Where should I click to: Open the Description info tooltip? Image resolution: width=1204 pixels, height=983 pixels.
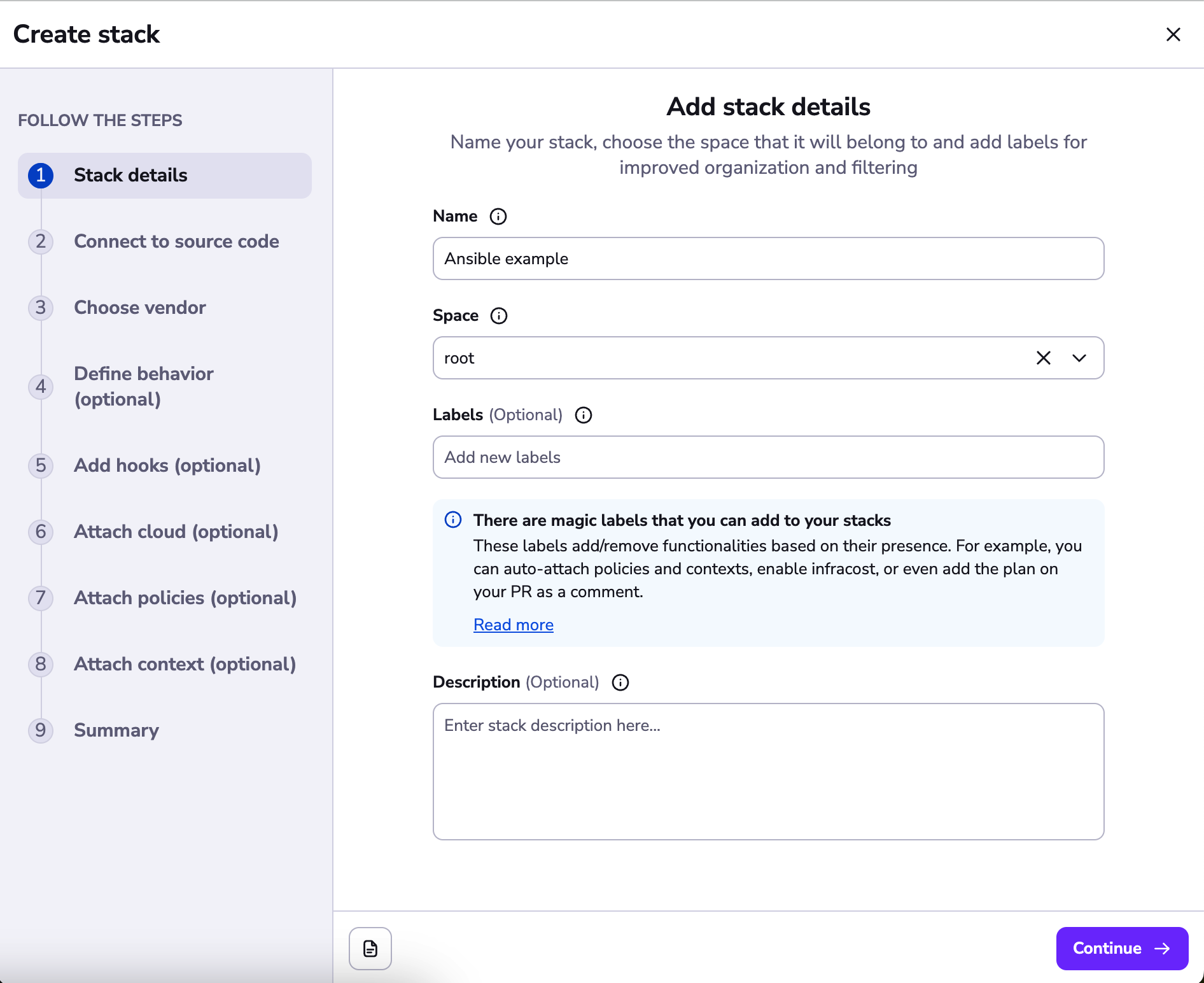tap(620, 682)
